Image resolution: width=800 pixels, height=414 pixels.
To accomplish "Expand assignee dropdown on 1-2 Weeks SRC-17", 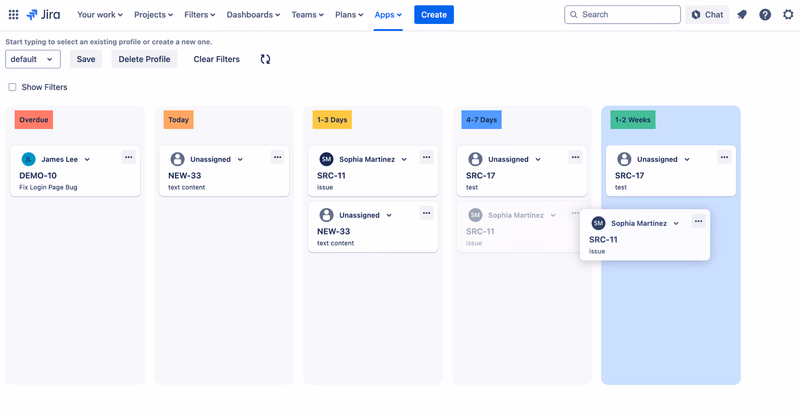I will [687, 160].
